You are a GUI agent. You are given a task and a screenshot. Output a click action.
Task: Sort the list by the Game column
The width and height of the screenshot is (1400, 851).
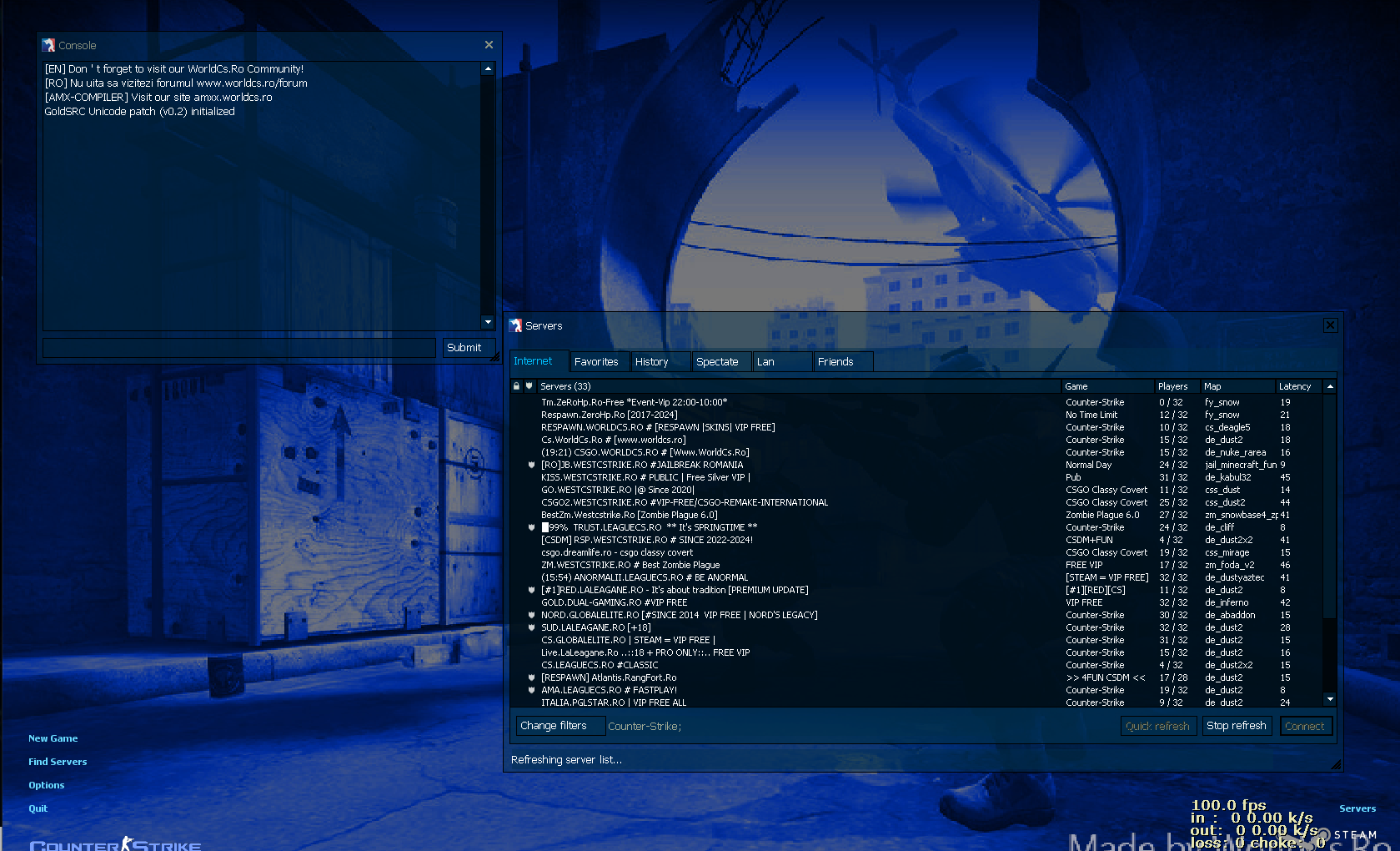click(x=1107, y=386)
